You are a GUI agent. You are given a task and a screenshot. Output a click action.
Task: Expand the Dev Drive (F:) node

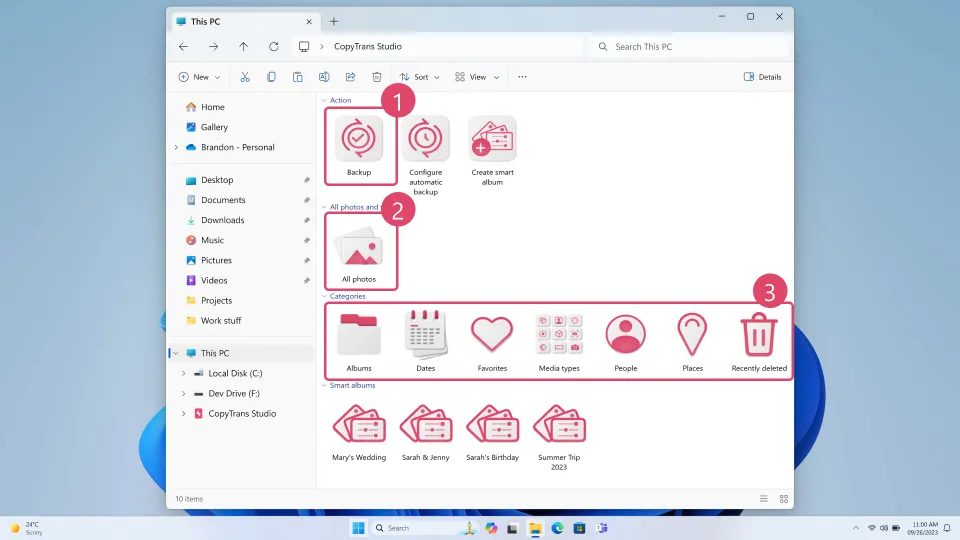coord(183,394)
